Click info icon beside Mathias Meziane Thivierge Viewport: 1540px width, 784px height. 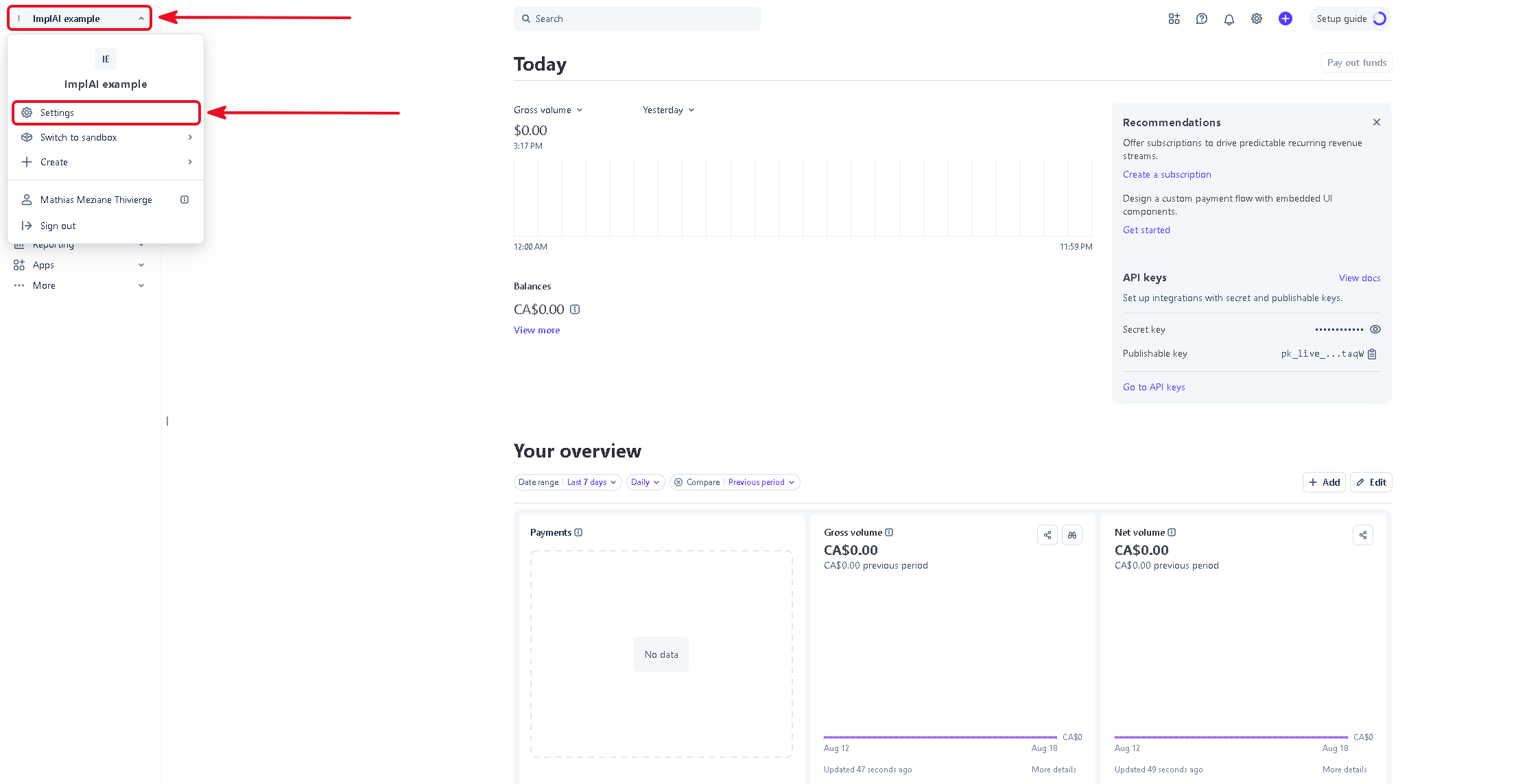pyautogui.click(x=185, y=200)
